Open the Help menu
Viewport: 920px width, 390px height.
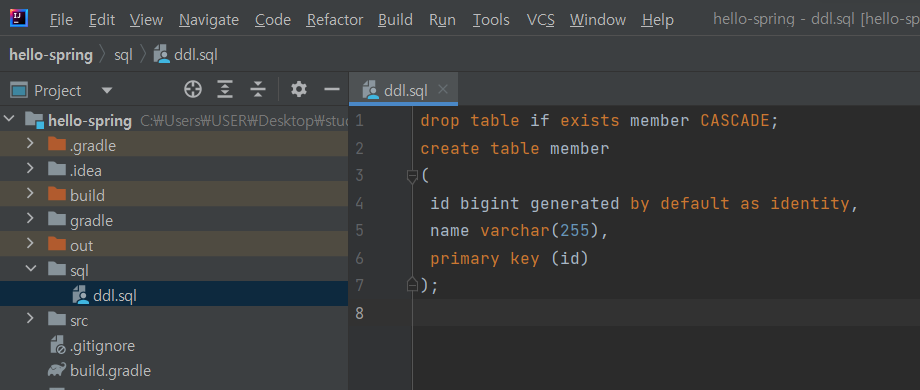coord(657,20)
